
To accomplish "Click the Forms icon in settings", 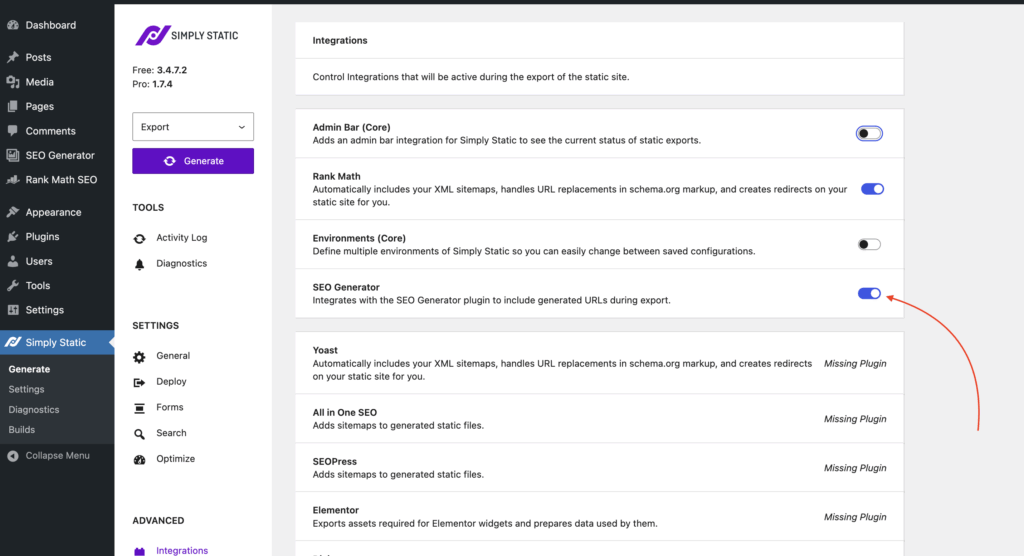I will pos(139,408).
